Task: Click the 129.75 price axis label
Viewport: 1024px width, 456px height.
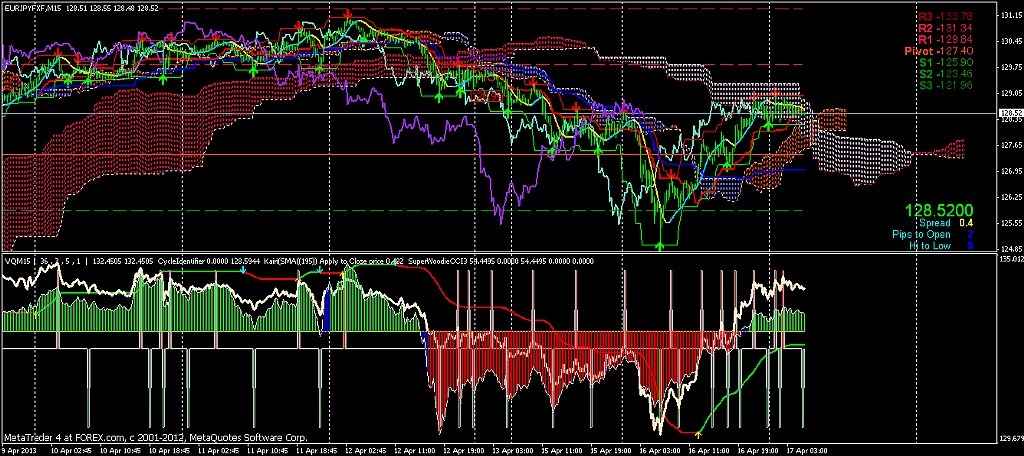Action: (x=1011, y=67)
